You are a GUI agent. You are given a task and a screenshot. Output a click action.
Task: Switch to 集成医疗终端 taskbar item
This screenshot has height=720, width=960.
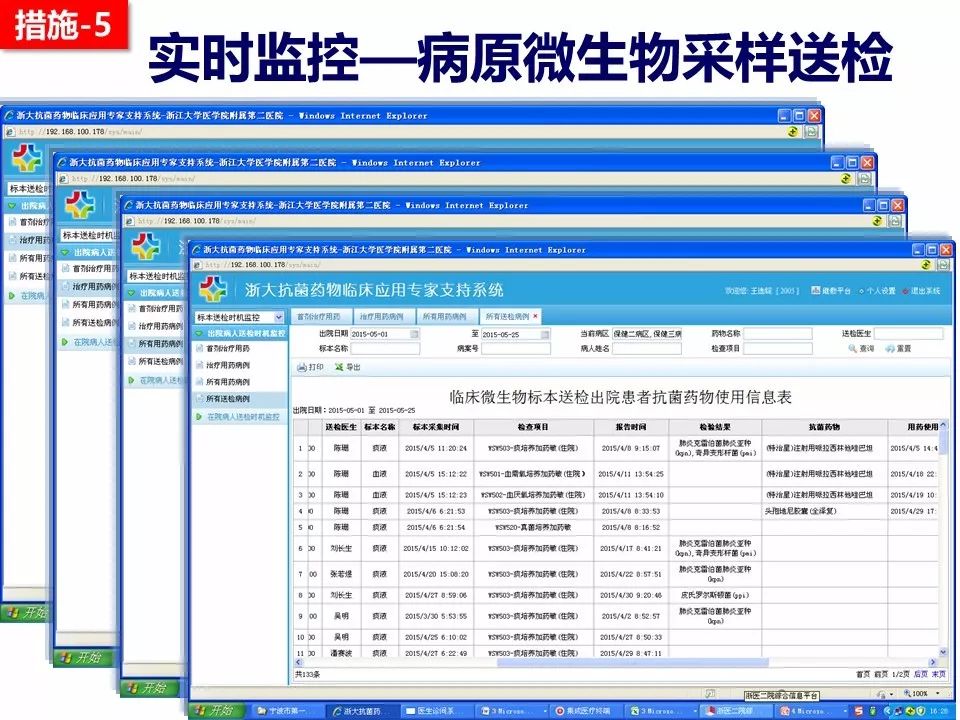tap(584, 711)
